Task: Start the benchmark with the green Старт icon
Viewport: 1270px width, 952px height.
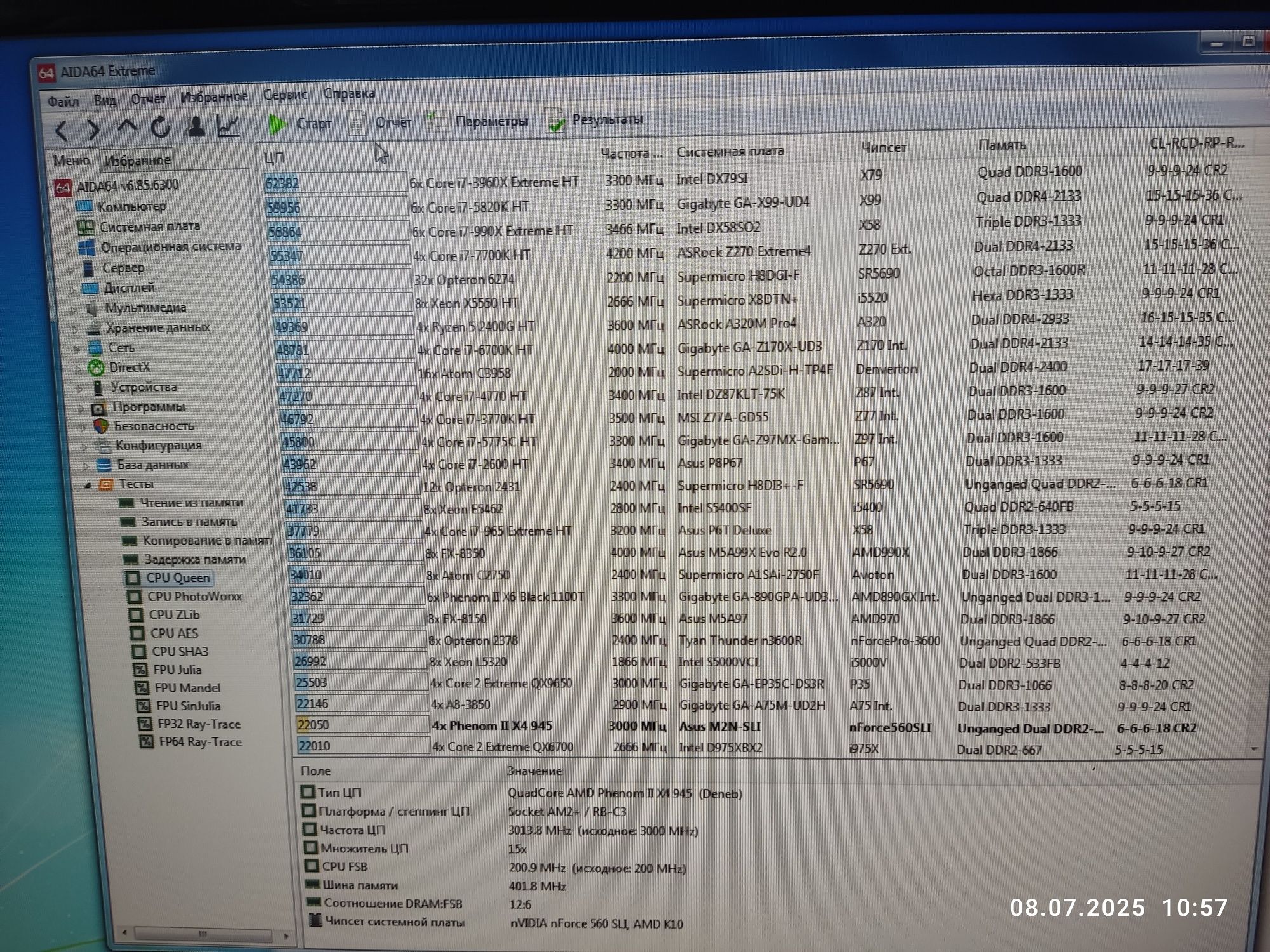Action: point(277,124)
